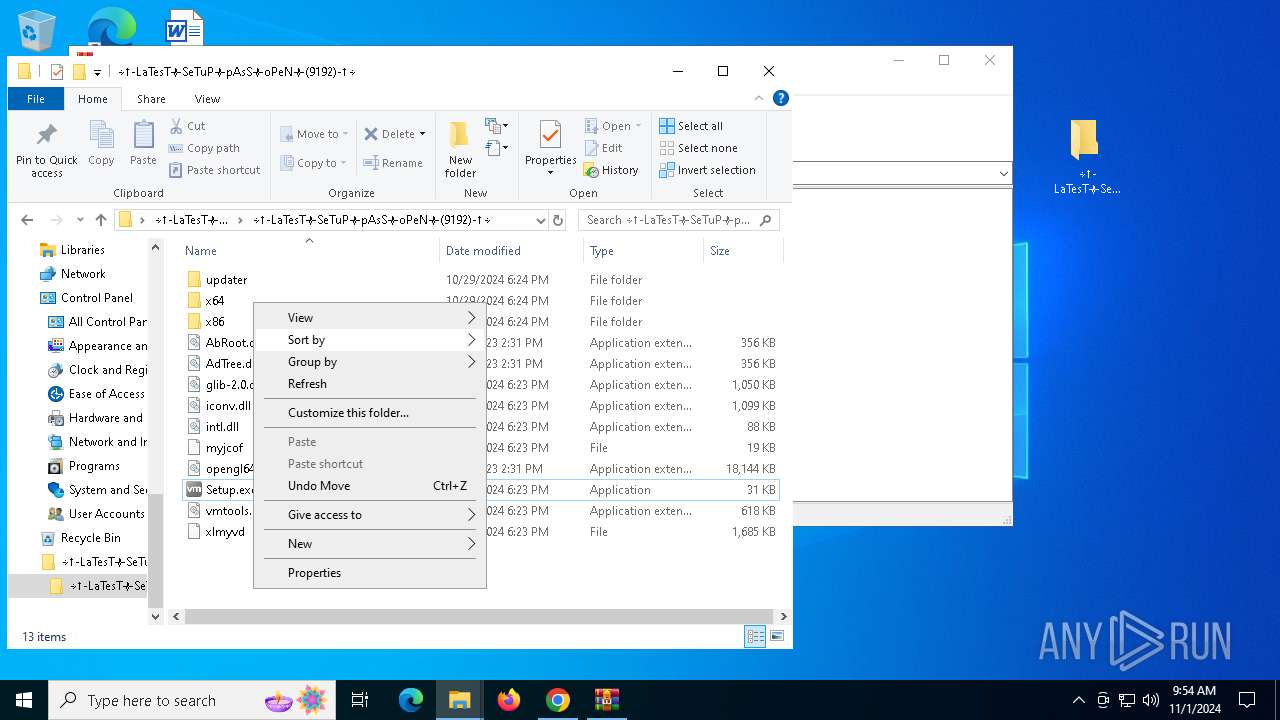This screenshot has height=720, width=1280.
Task: Click the Back navigation arrow
Action: [x=27, y=220]
